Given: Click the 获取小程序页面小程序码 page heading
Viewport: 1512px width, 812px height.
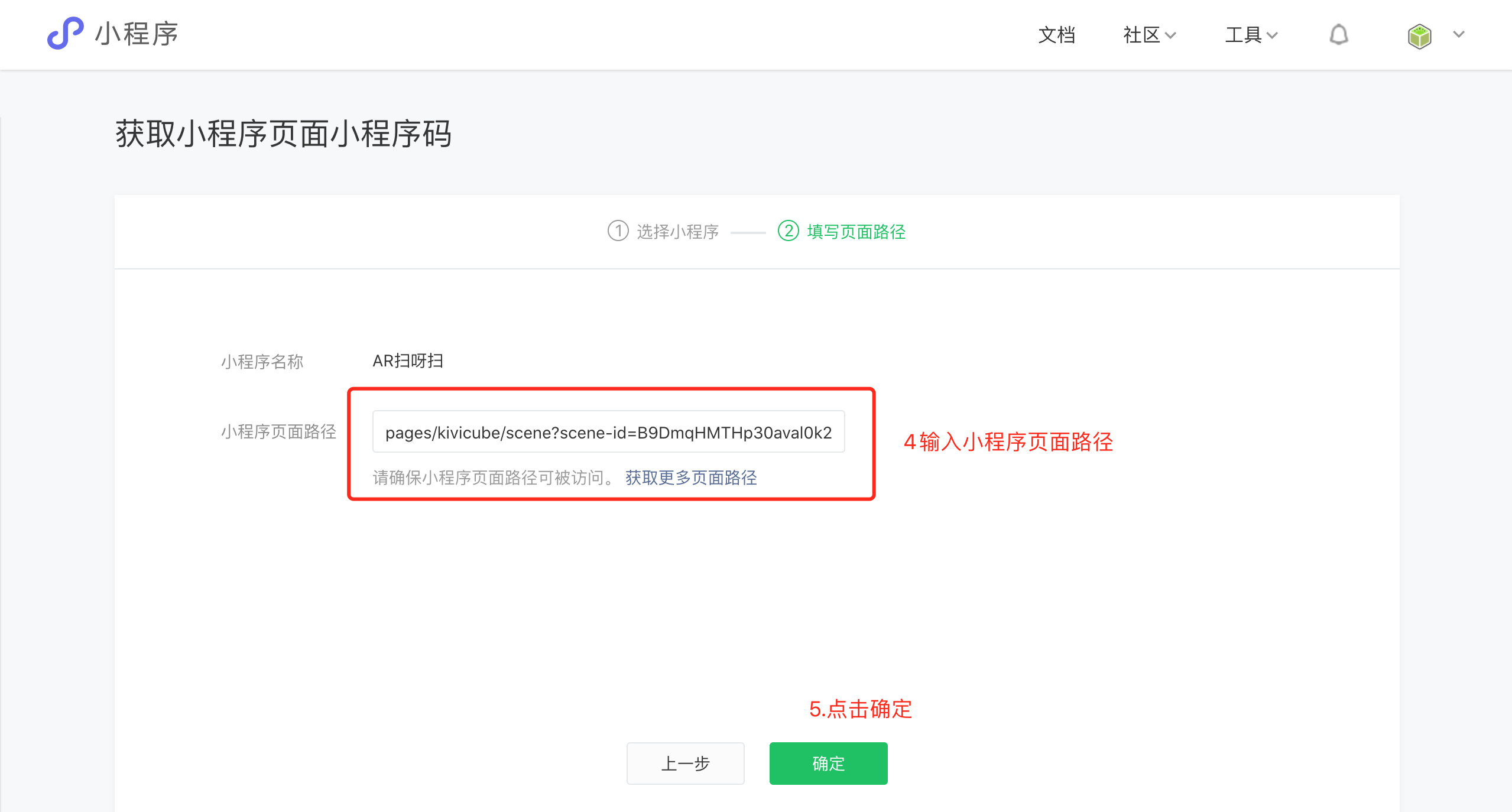Looking at the screenshot, I should (x=284, y=134).
